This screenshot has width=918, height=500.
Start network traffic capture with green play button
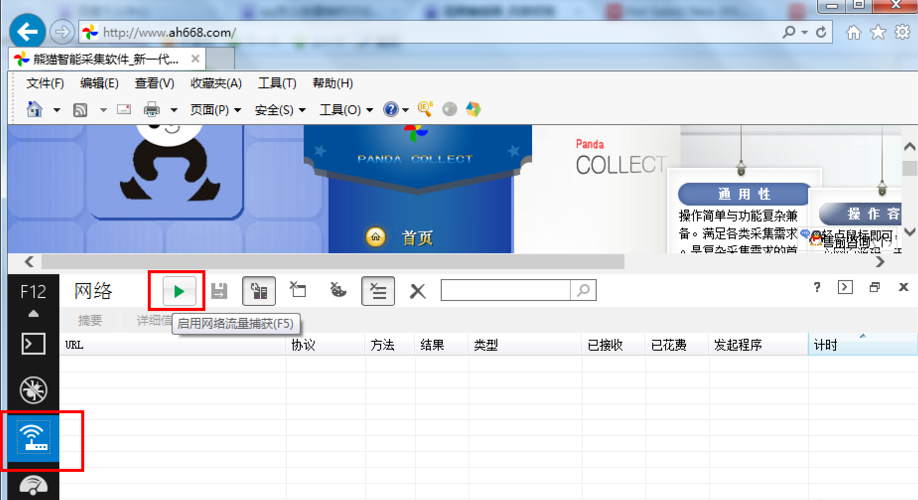tap(178, 291)
